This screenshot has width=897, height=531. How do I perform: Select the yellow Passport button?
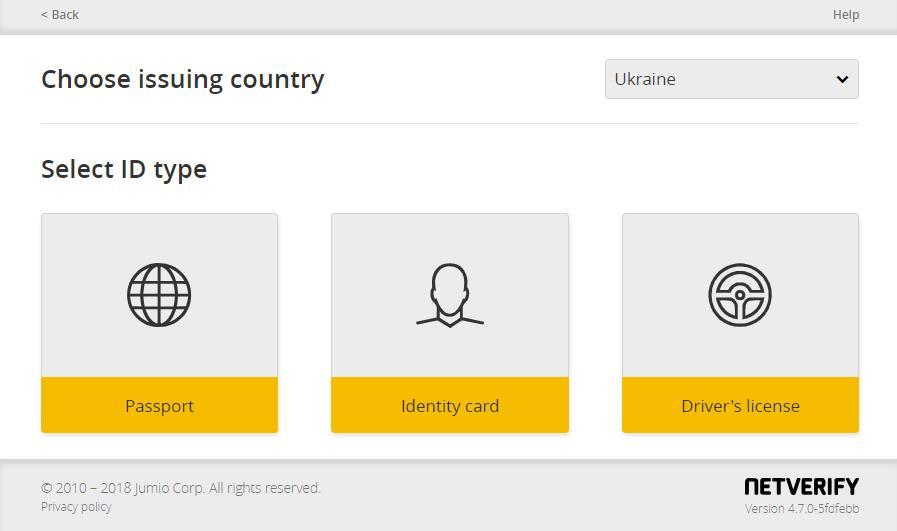coord(159,405)
